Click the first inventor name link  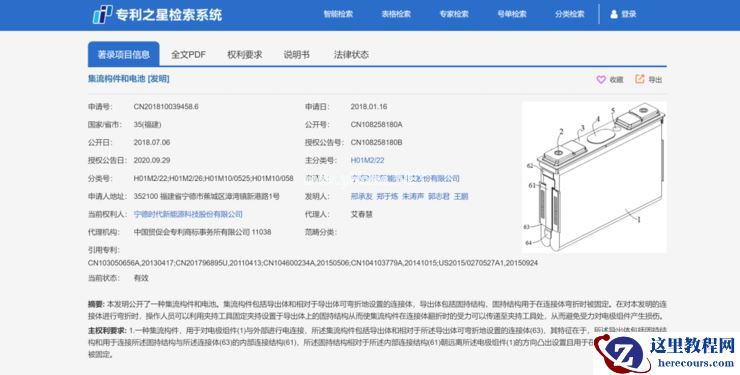coord(362,196)
